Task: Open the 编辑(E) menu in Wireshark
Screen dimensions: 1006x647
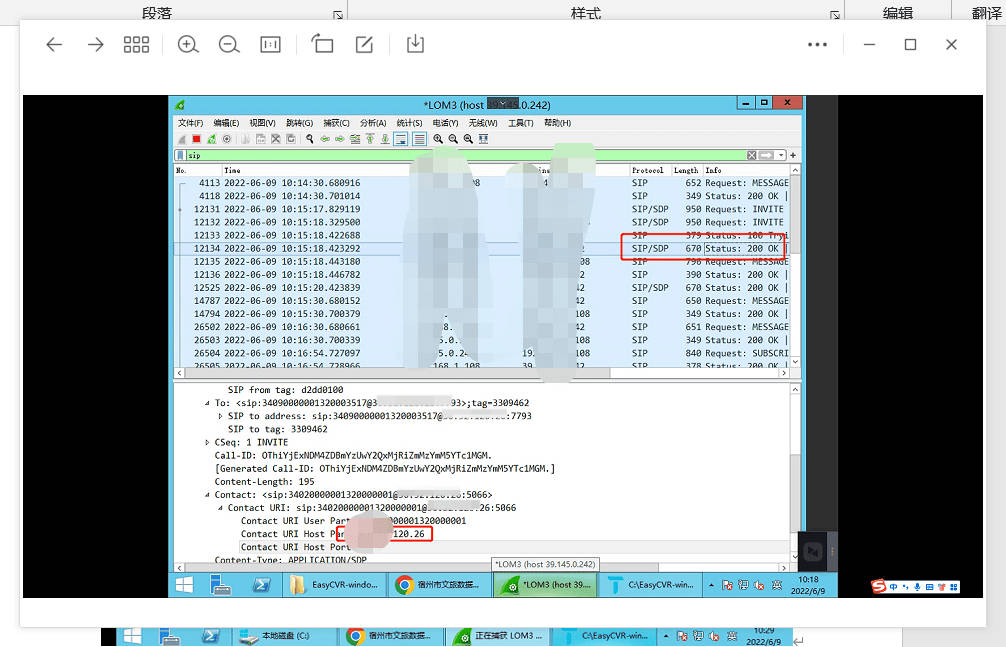Action: tap(226, 123)
